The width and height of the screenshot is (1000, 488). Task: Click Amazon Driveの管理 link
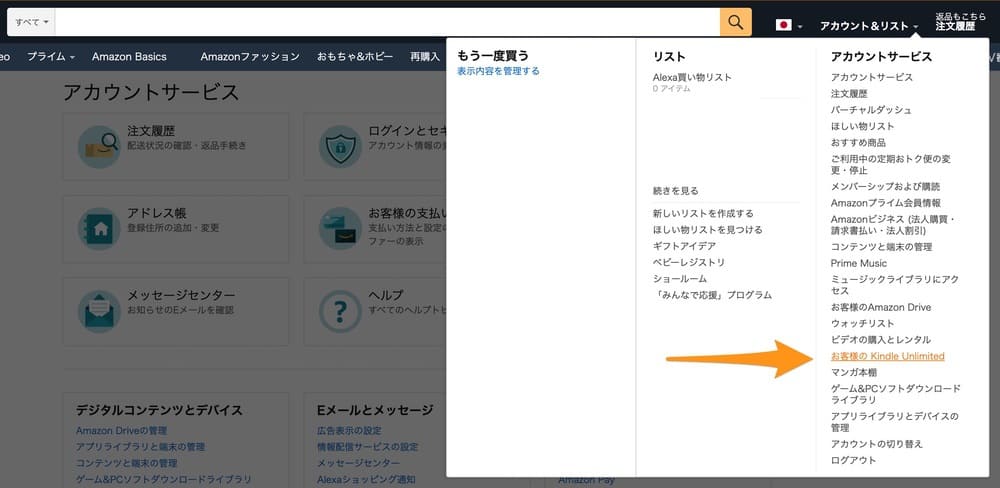[x=121, y=430]
